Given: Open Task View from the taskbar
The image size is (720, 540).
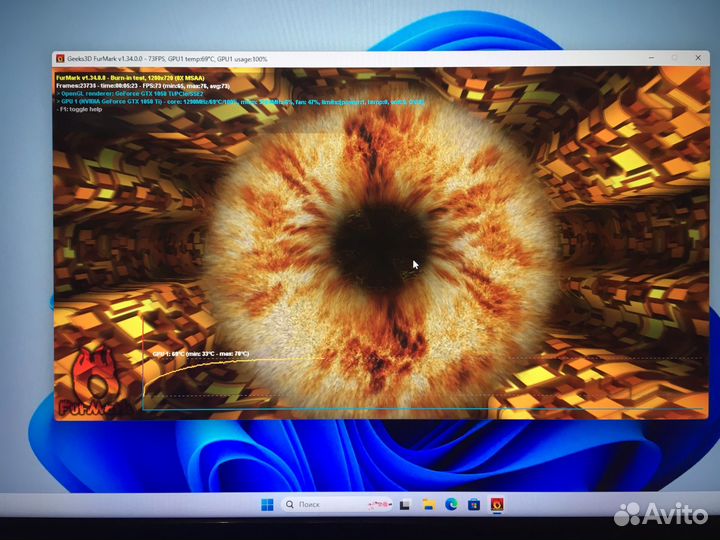Looking at the screenshot, I should pyautogui.click(x=405, y=505).
